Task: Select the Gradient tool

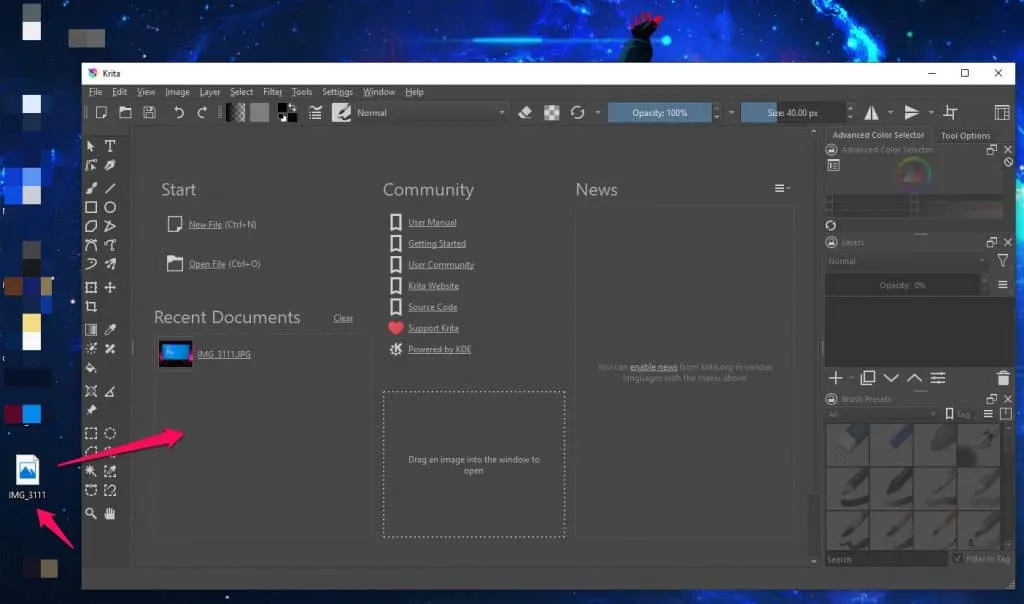Action: point(91,330)
